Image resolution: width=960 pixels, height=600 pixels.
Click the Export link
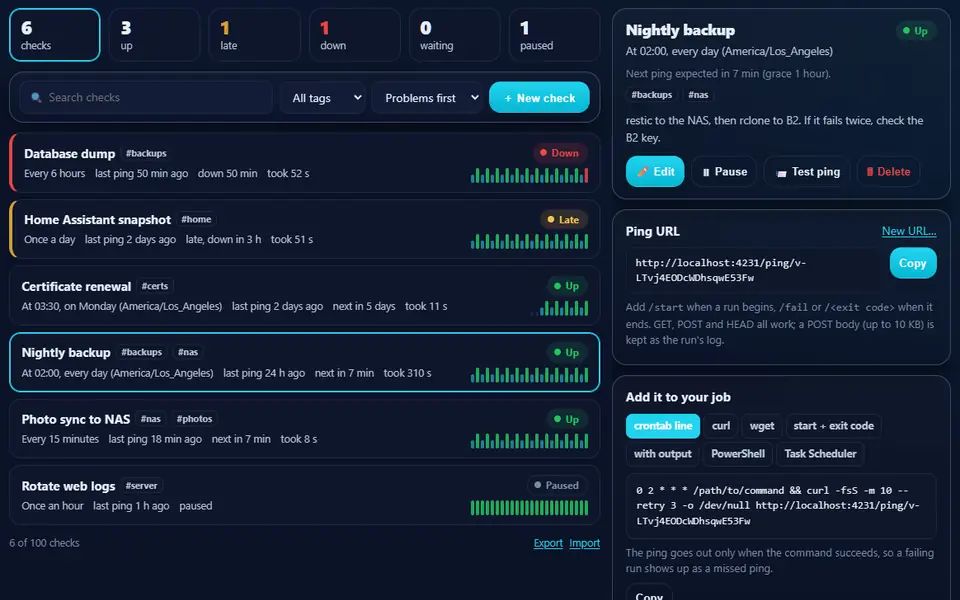548,543
